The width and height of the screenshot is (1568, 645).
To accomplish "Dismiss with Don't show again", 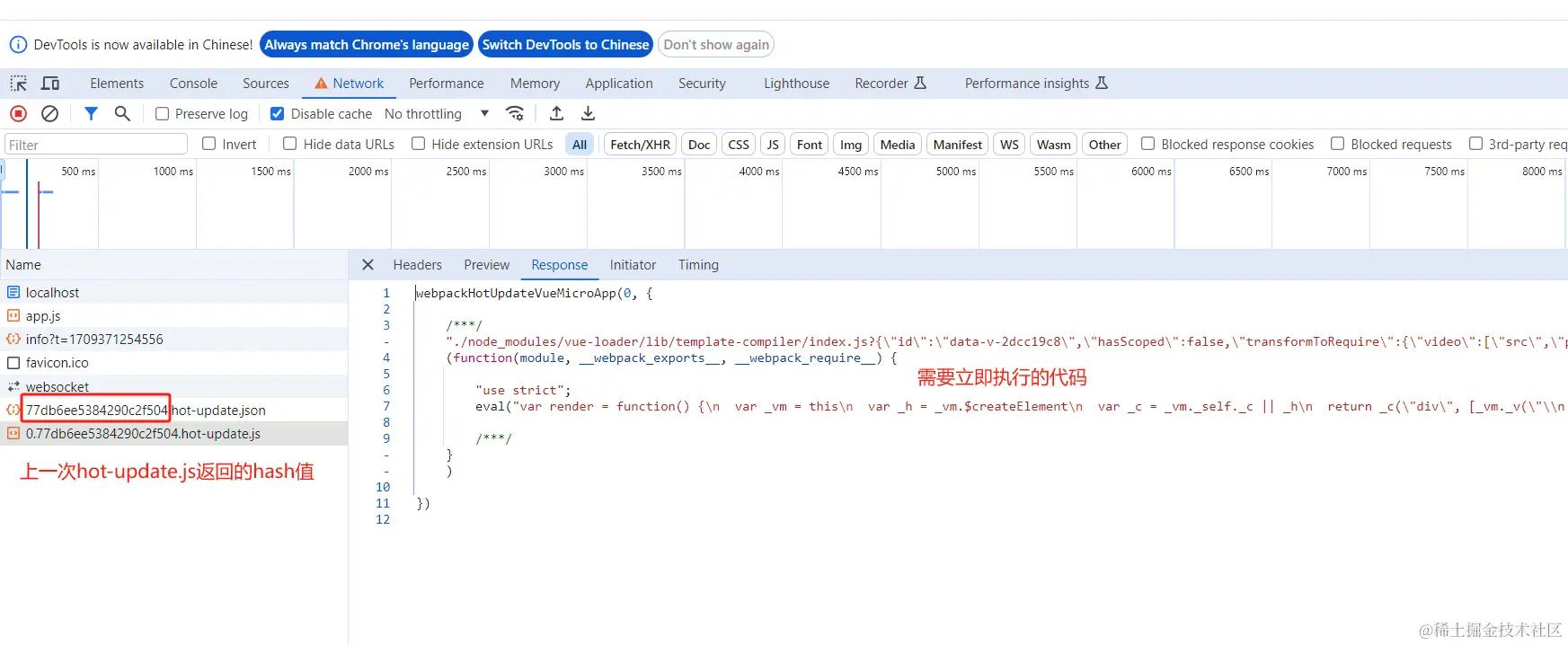I will click(716, 44).
